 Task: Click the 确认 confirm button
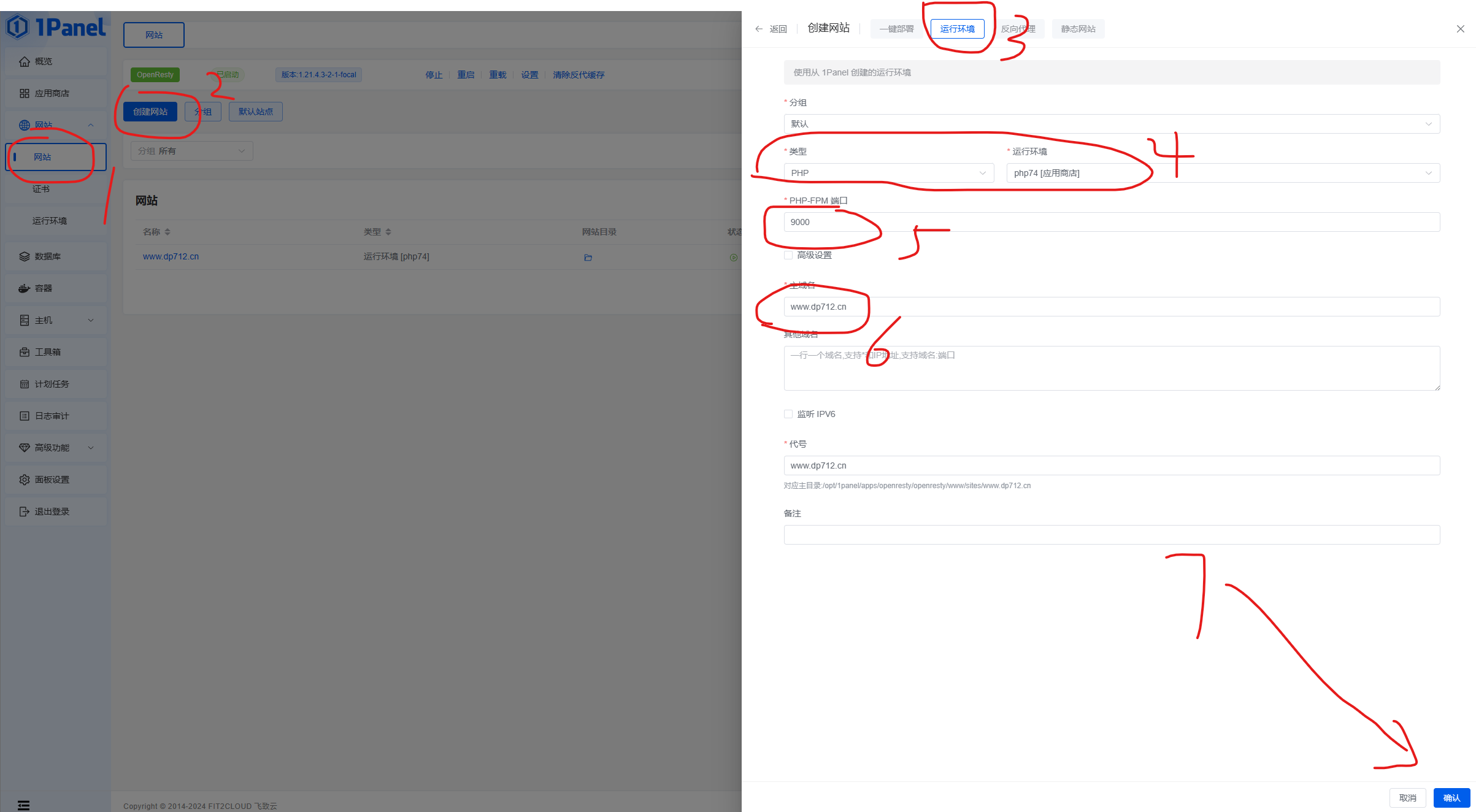click(1451, 798)
